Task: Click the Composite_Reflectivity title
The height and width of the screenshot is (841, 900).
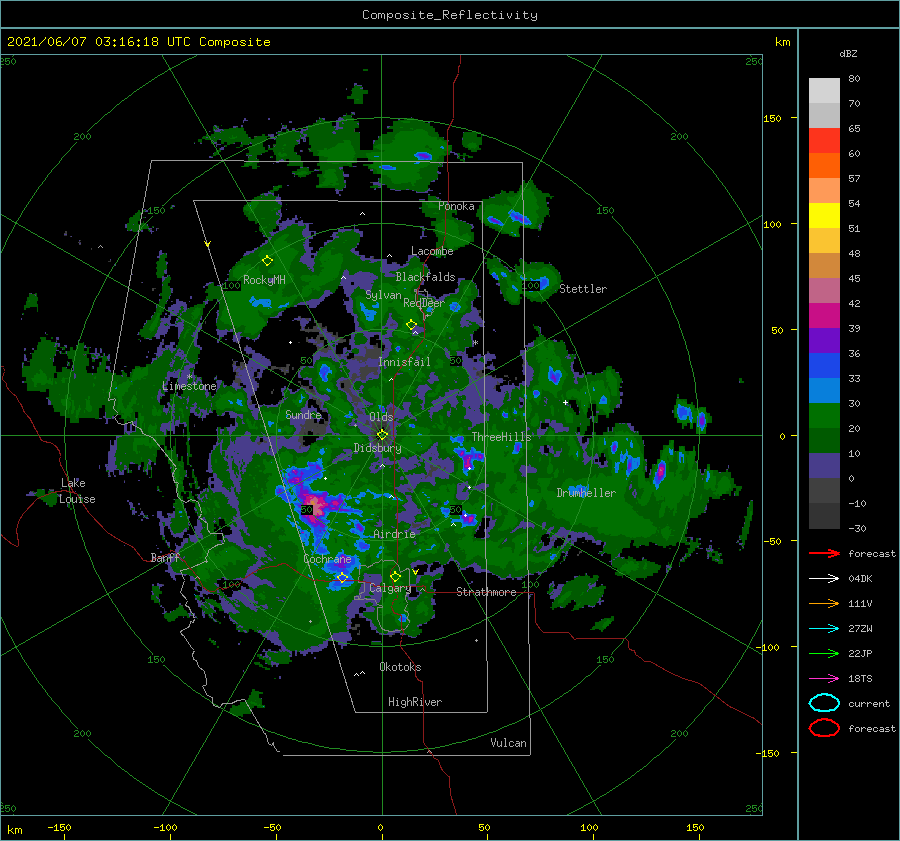Action: (450, 15)
